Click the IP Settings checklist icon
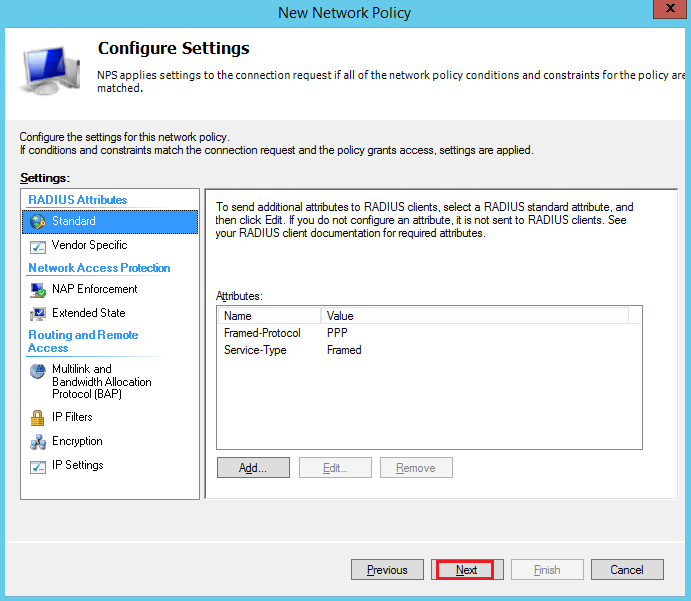Image resolution: width=691 pixels, height=601 pixels. pyautogui.click(x=37, y=466)
